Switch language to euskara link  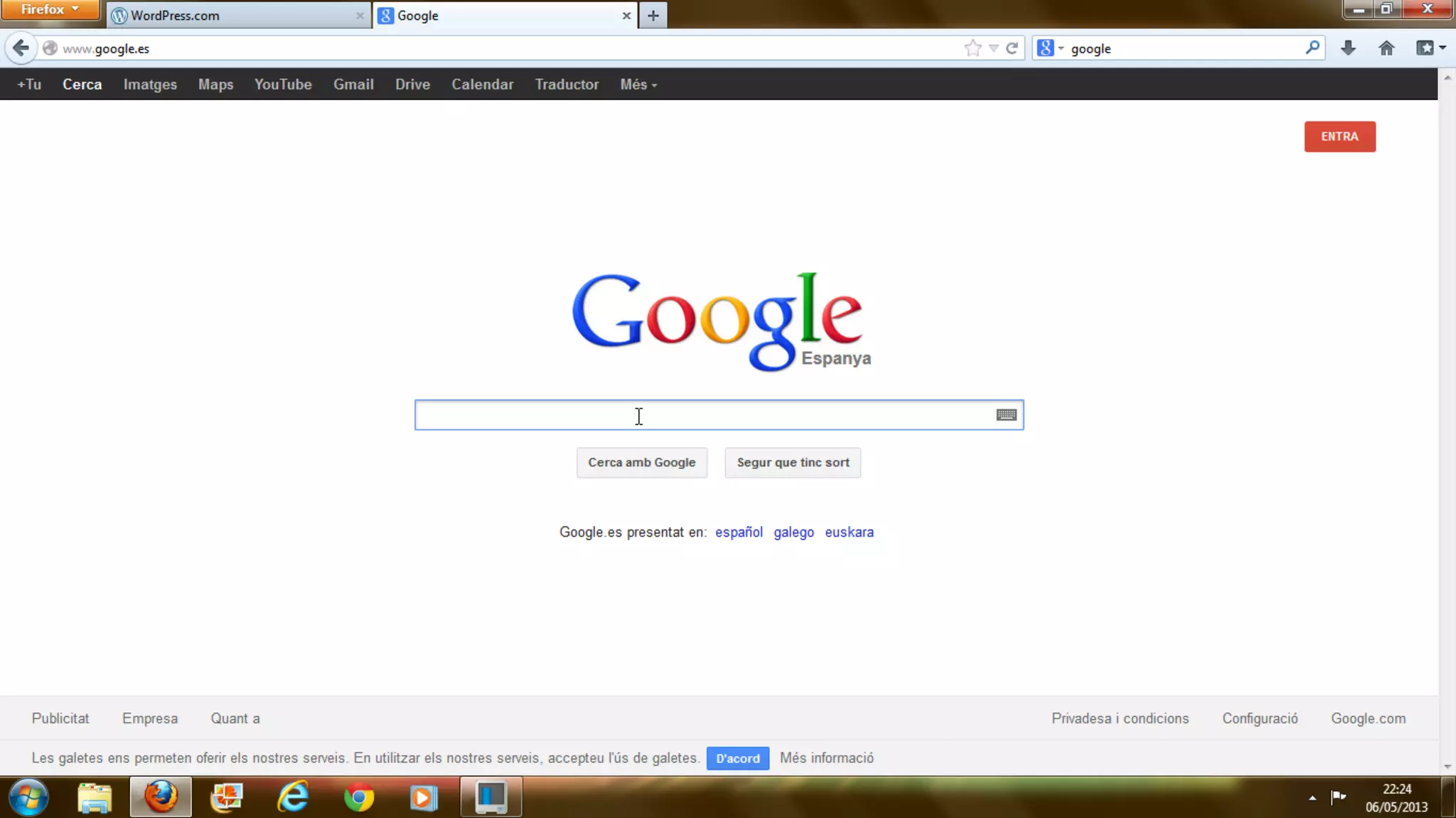pyautogui.click(x=849, y=532)
